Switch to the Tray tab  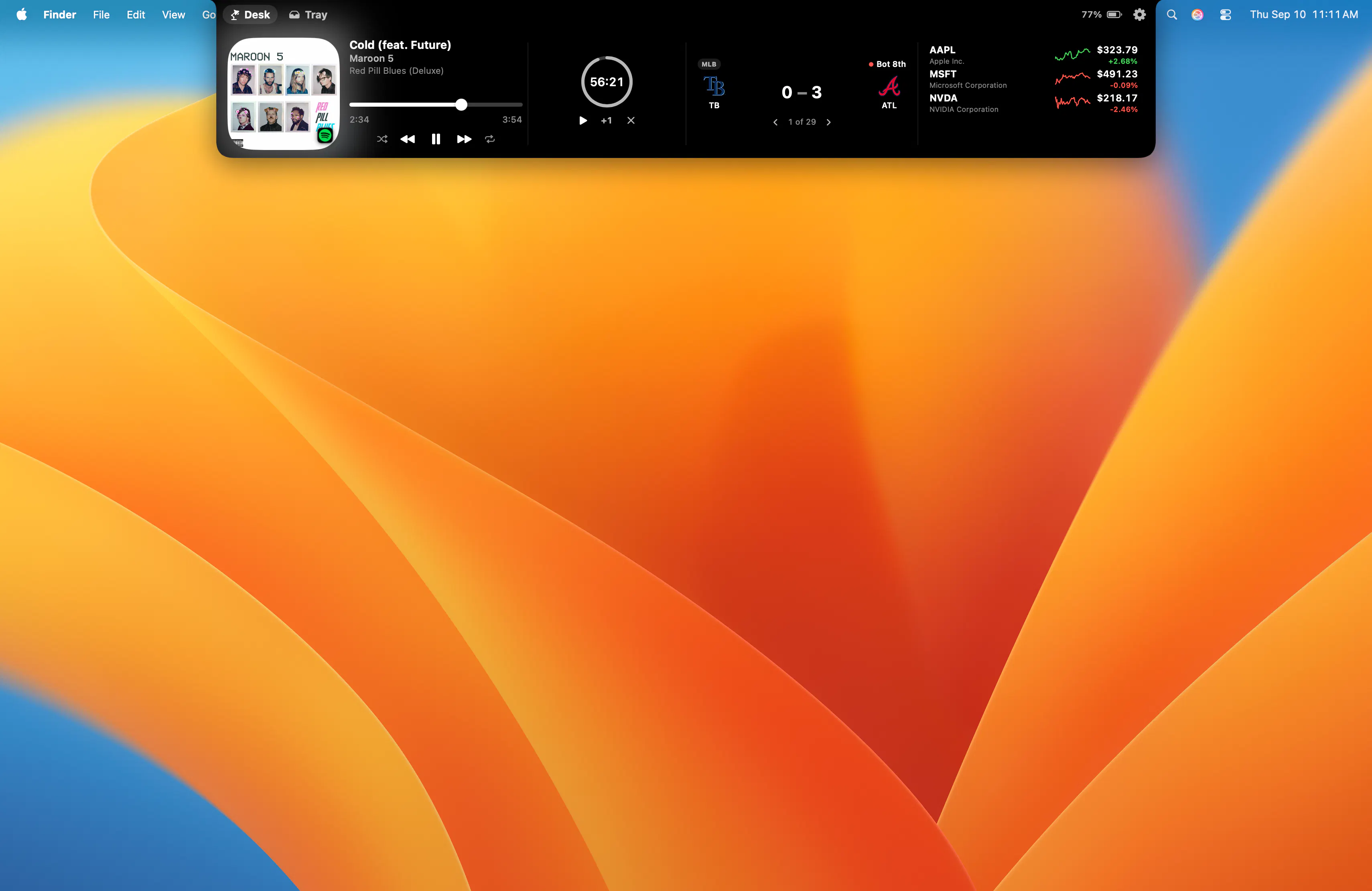point(308,14)
